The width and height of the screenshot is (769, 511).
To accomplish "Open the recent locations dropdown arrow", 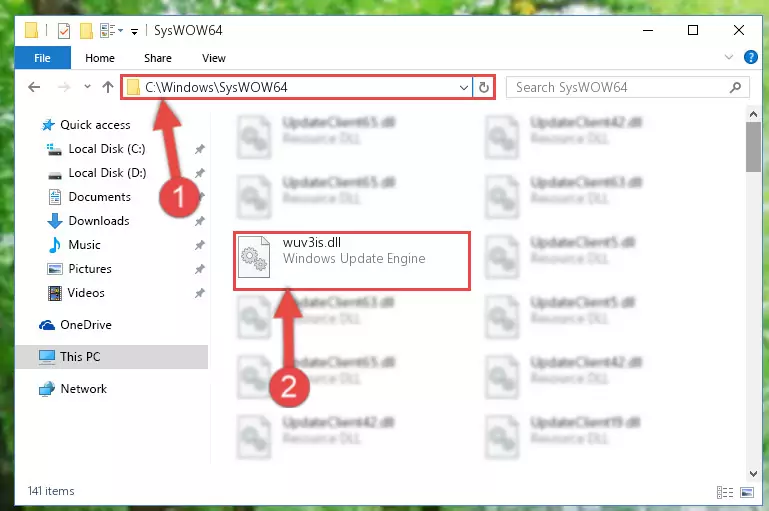I will (87, 87).
